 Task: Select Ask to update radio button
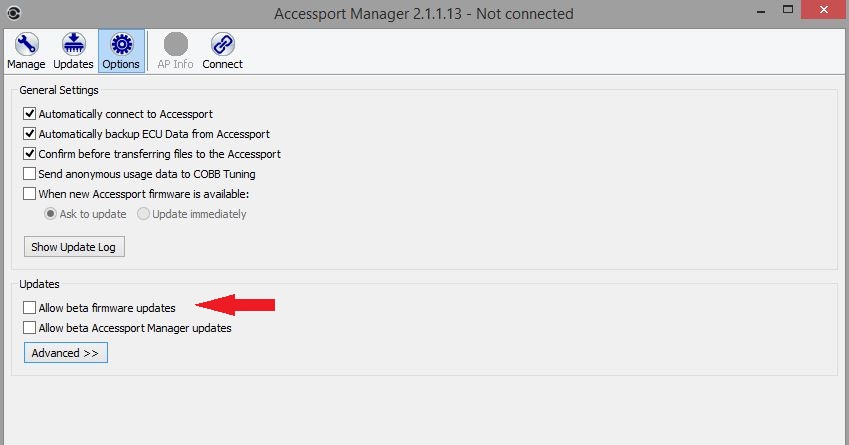tap(48, 214)
